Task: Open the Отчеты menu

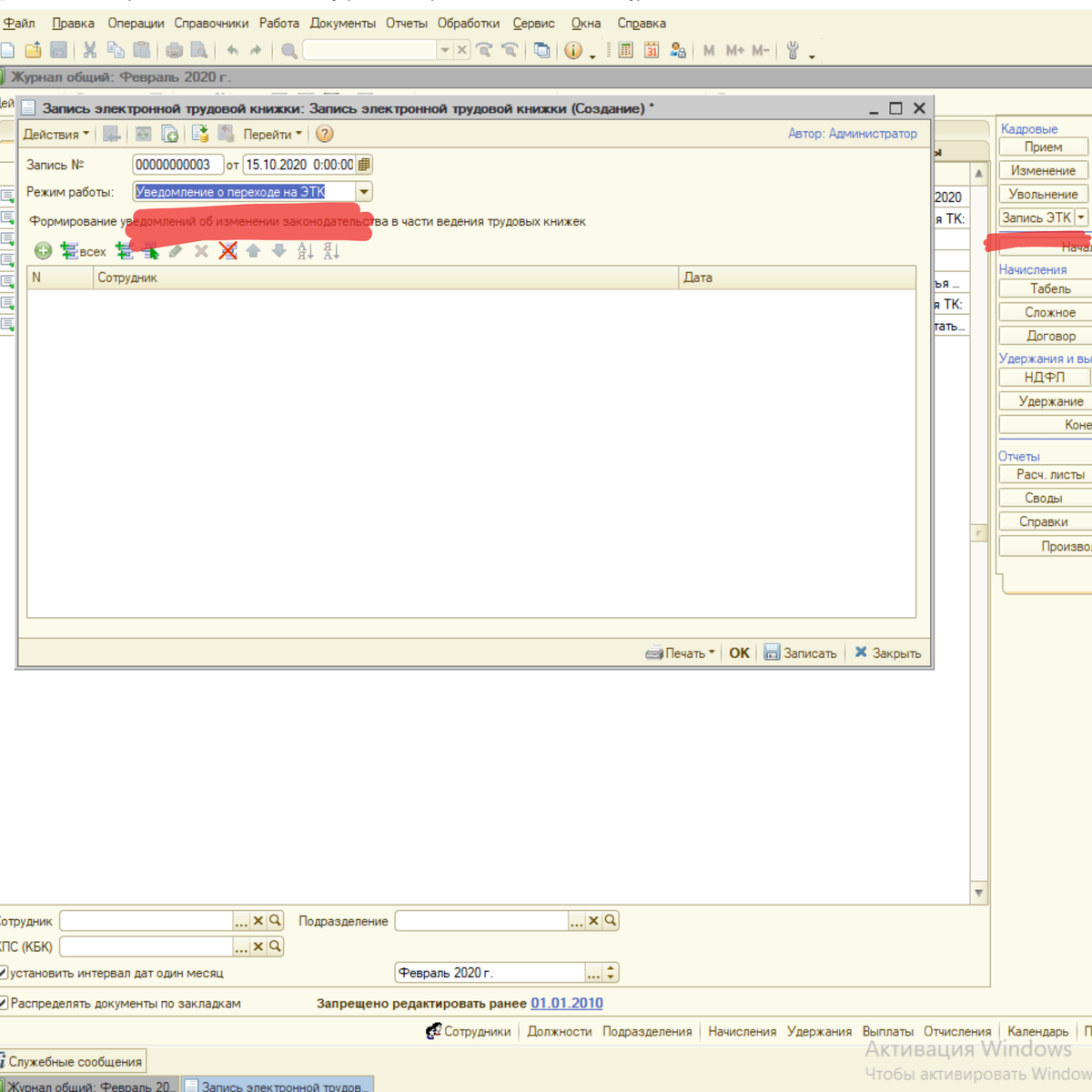Action: [x=406, y=23]
